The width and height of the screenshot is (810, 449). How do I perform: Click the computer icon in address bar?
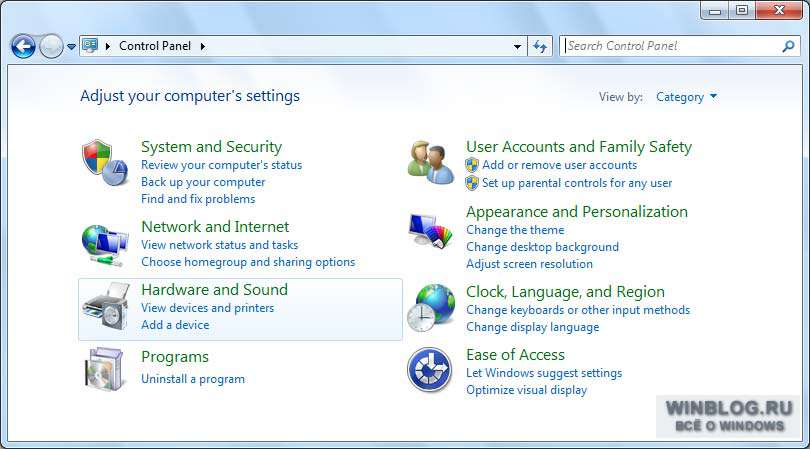[90, 45]
